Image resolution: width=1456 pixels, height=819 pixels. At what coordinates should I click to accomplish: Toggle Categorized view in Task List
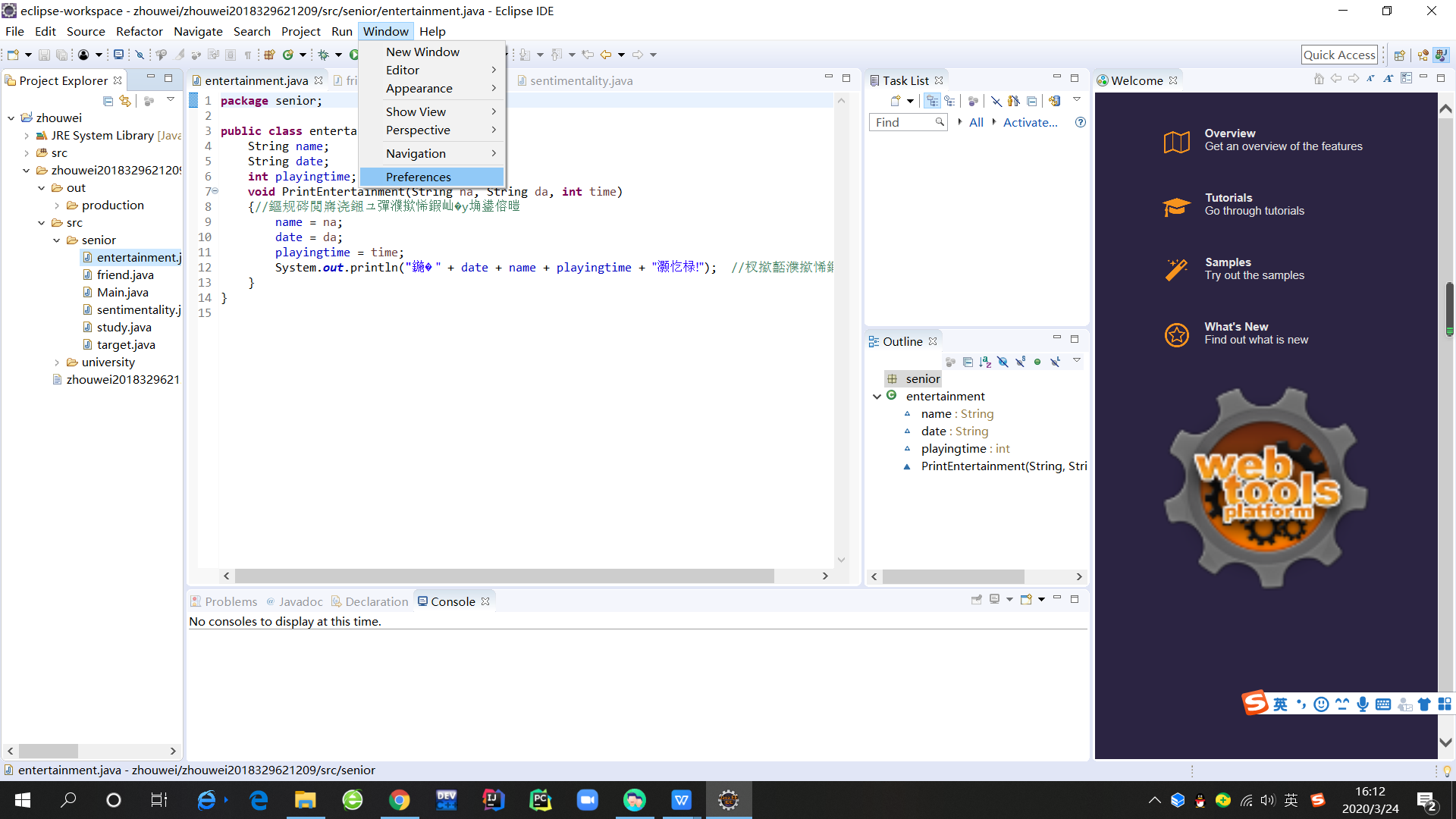[932, 101]
